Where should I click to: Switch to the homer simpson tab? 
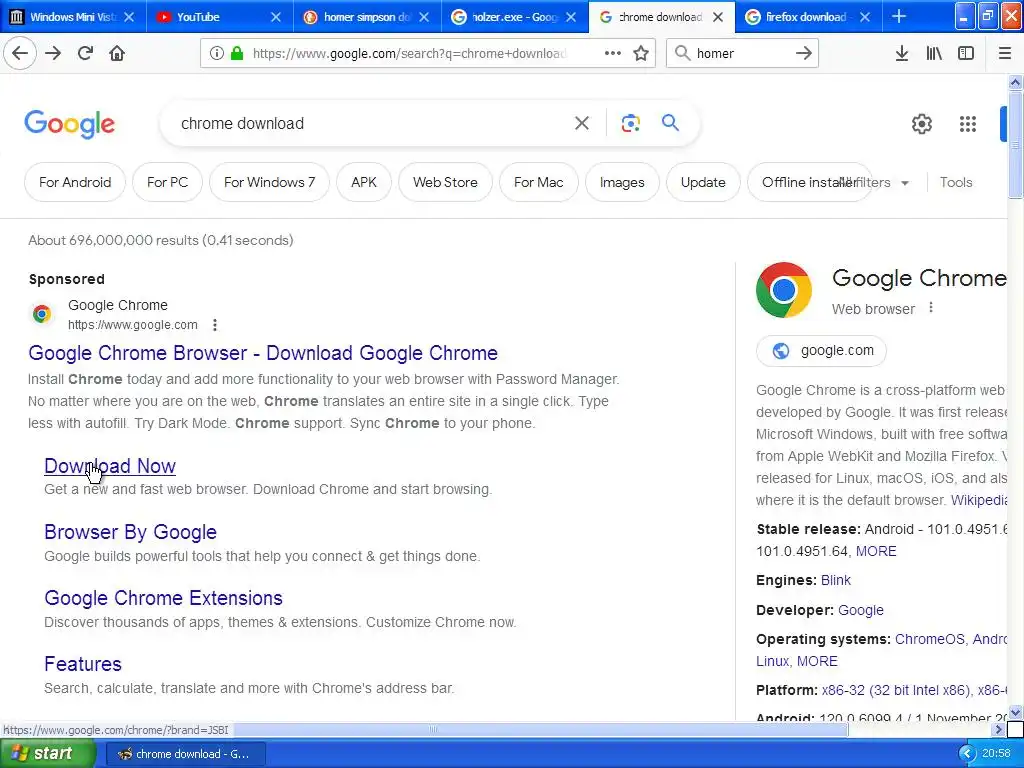tap(368, 17)
